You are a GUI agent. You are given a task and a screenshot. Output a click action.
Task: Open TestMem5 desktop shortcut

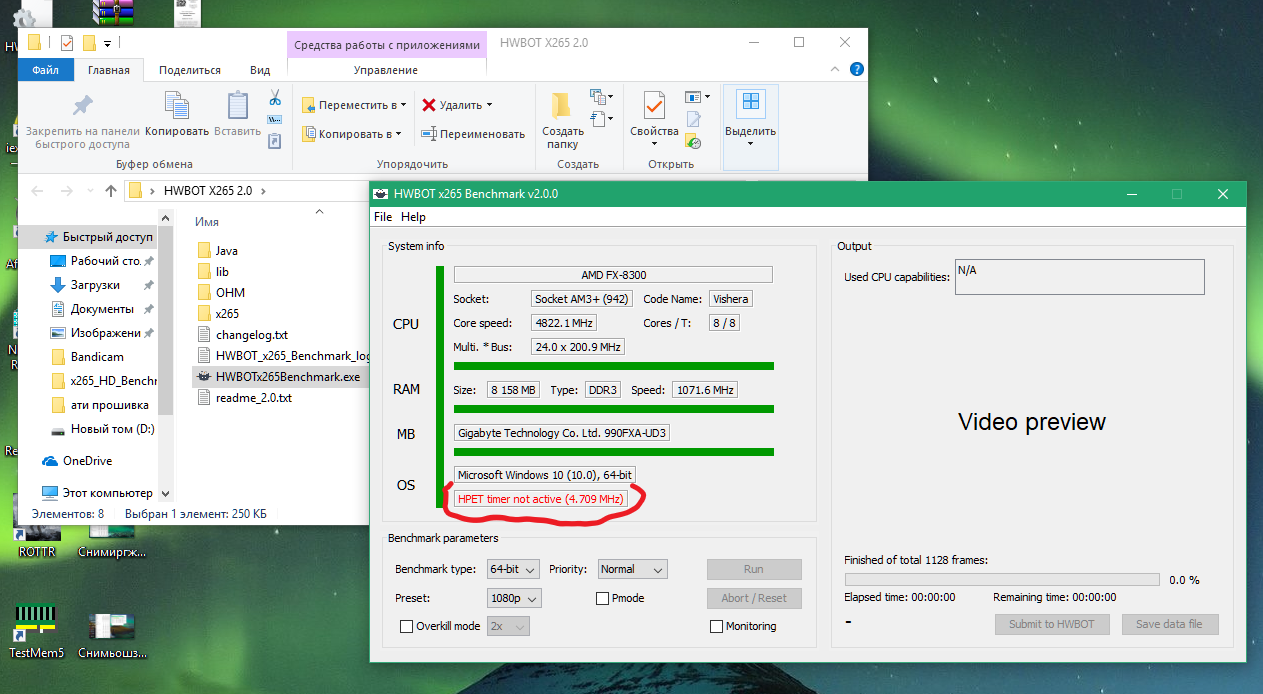(36, 633)
